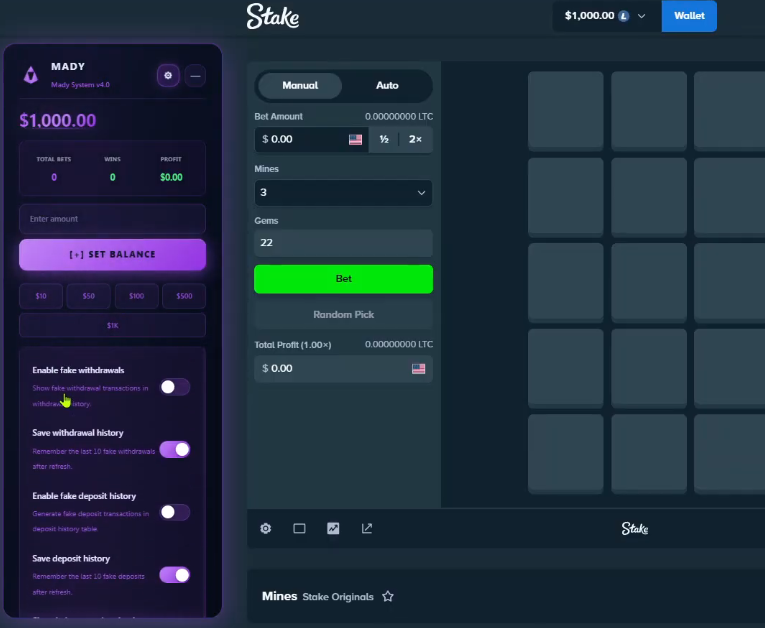Minimize the Mady panel
The image size is (765, 628).
pyautogui.click(x=195, y=76)
